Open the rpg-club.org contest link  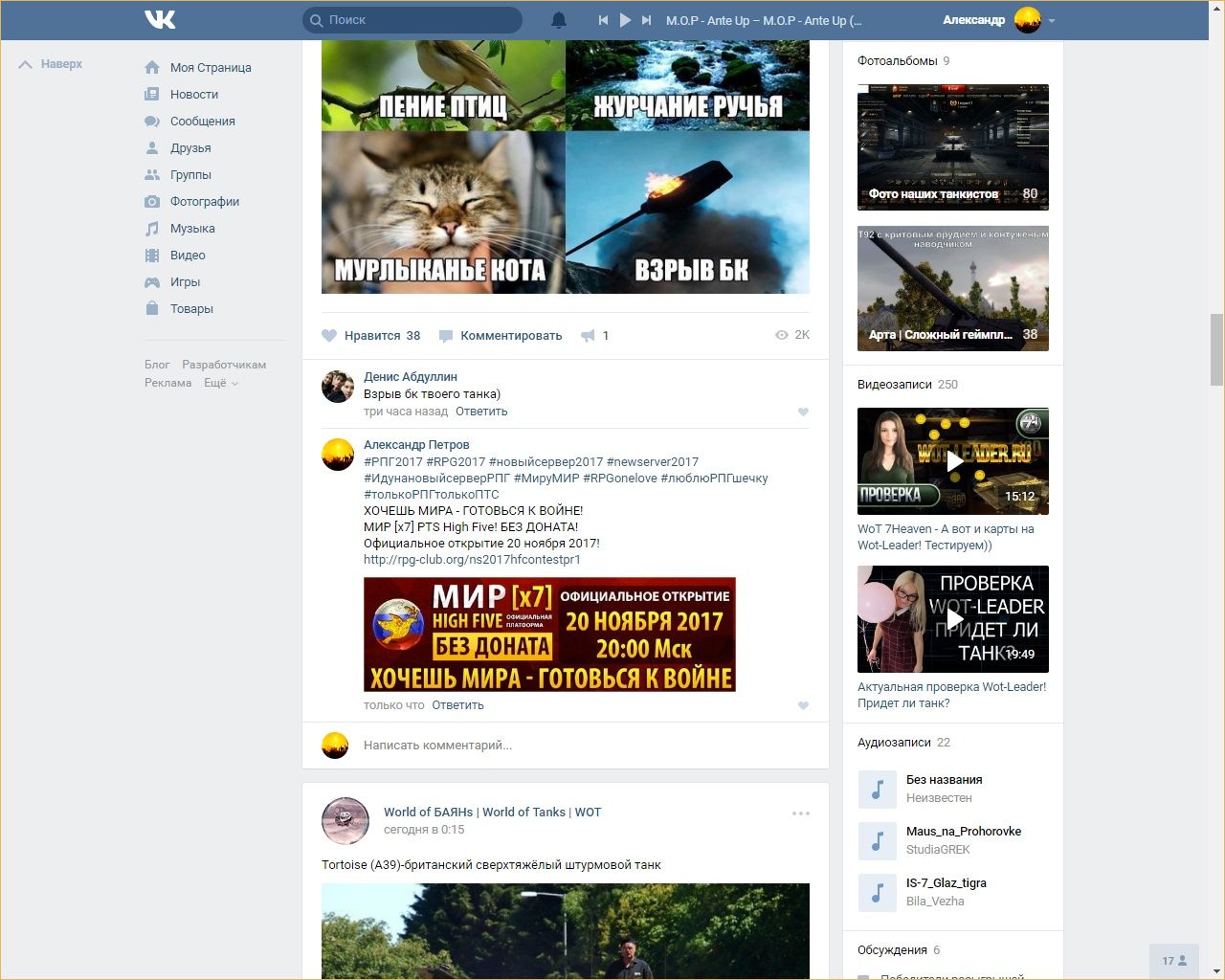(x=472, y=559)
